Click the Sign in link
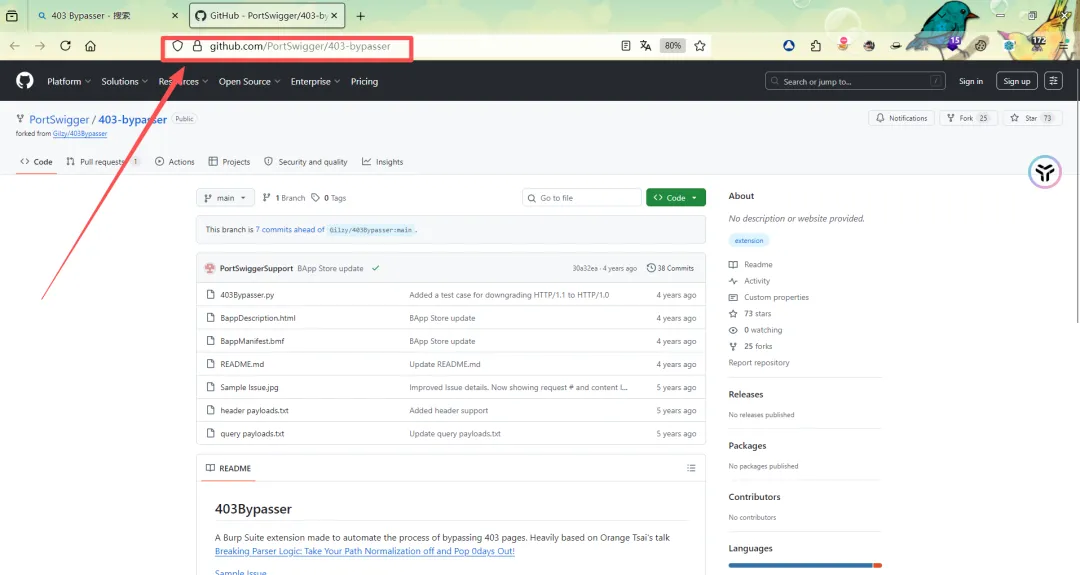 (970, 81)
